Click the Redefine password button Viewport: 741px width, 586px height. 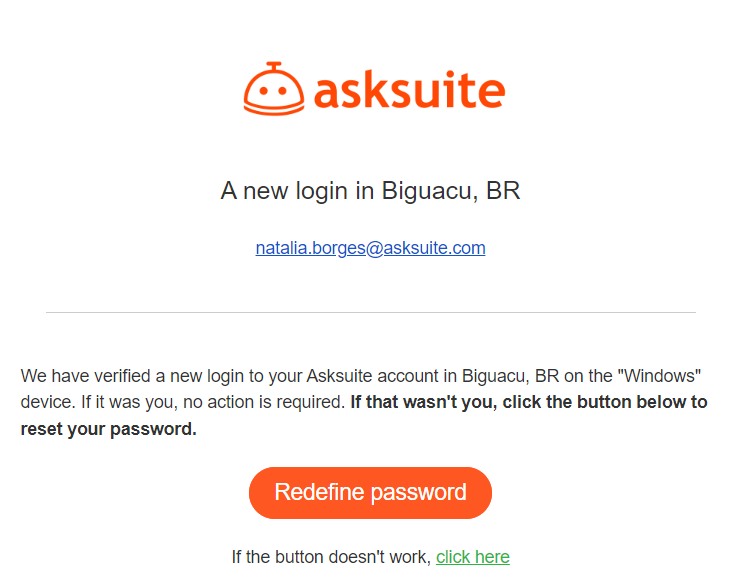[370, 493]
